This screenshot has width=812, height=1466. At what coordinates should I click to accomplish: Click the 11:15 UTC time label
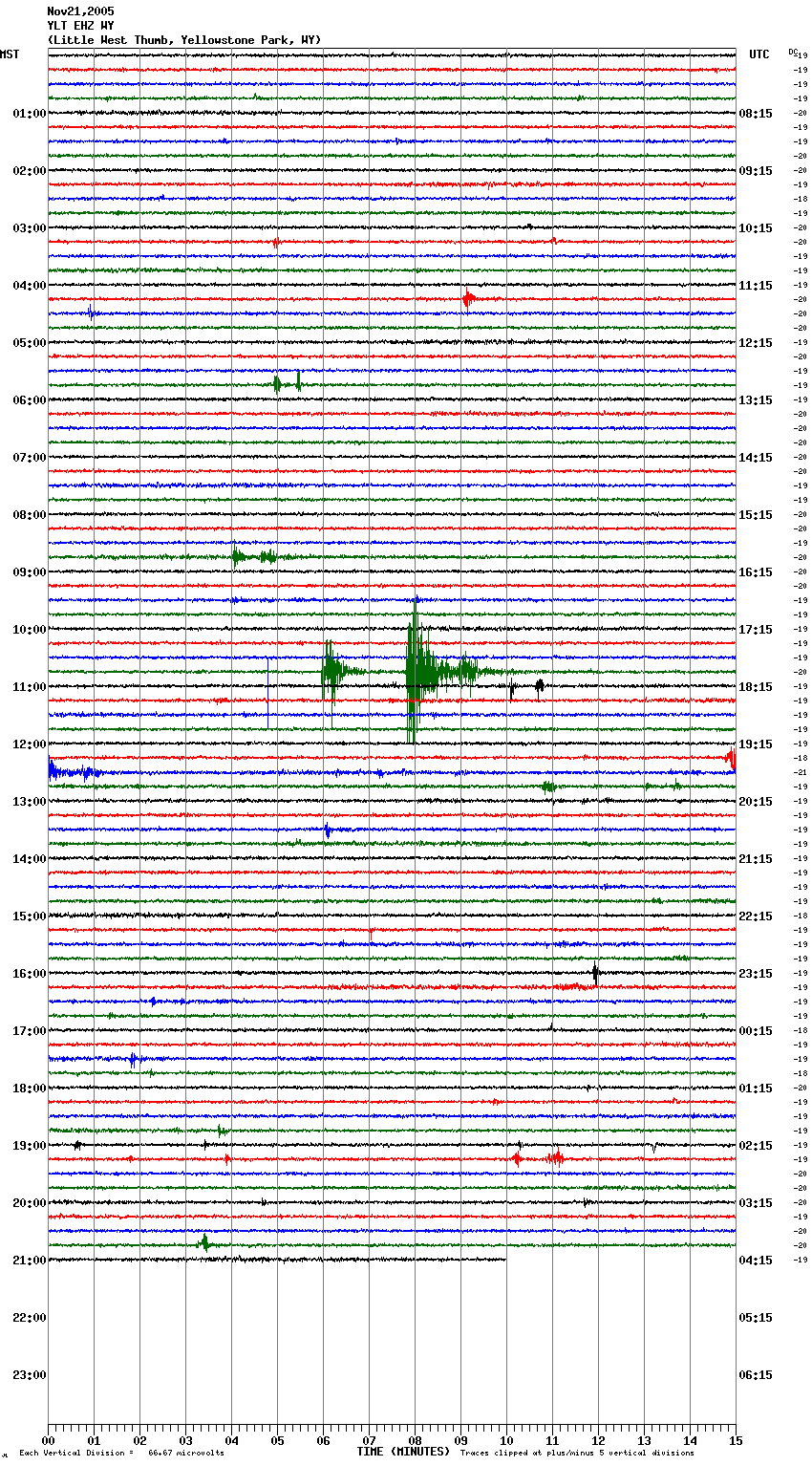point(756,286)
